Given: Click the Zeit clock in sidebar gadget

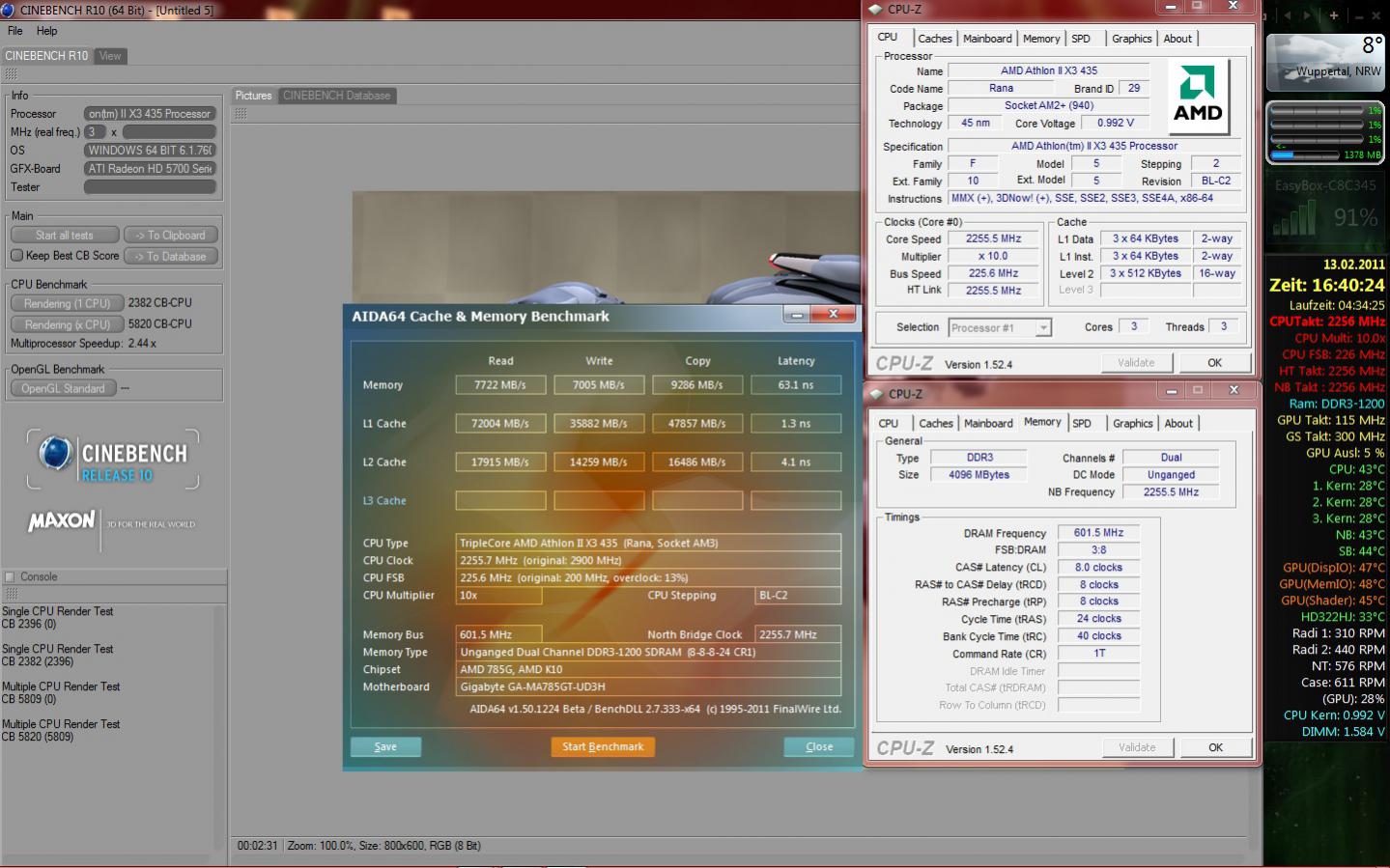Looking at the screenshot, I should point(1327,285).
